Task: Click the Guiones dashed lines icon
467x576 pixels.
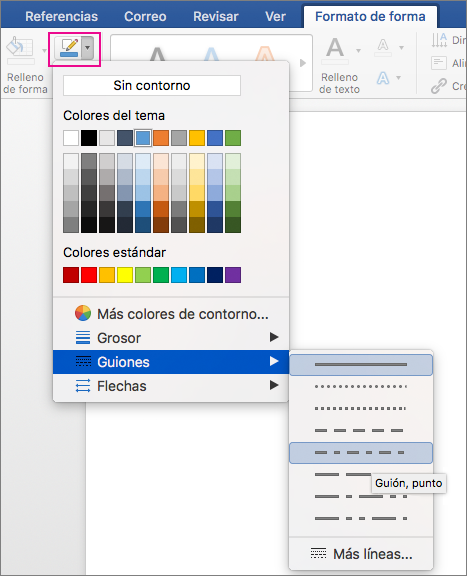Action: click(x=83, y=361)
